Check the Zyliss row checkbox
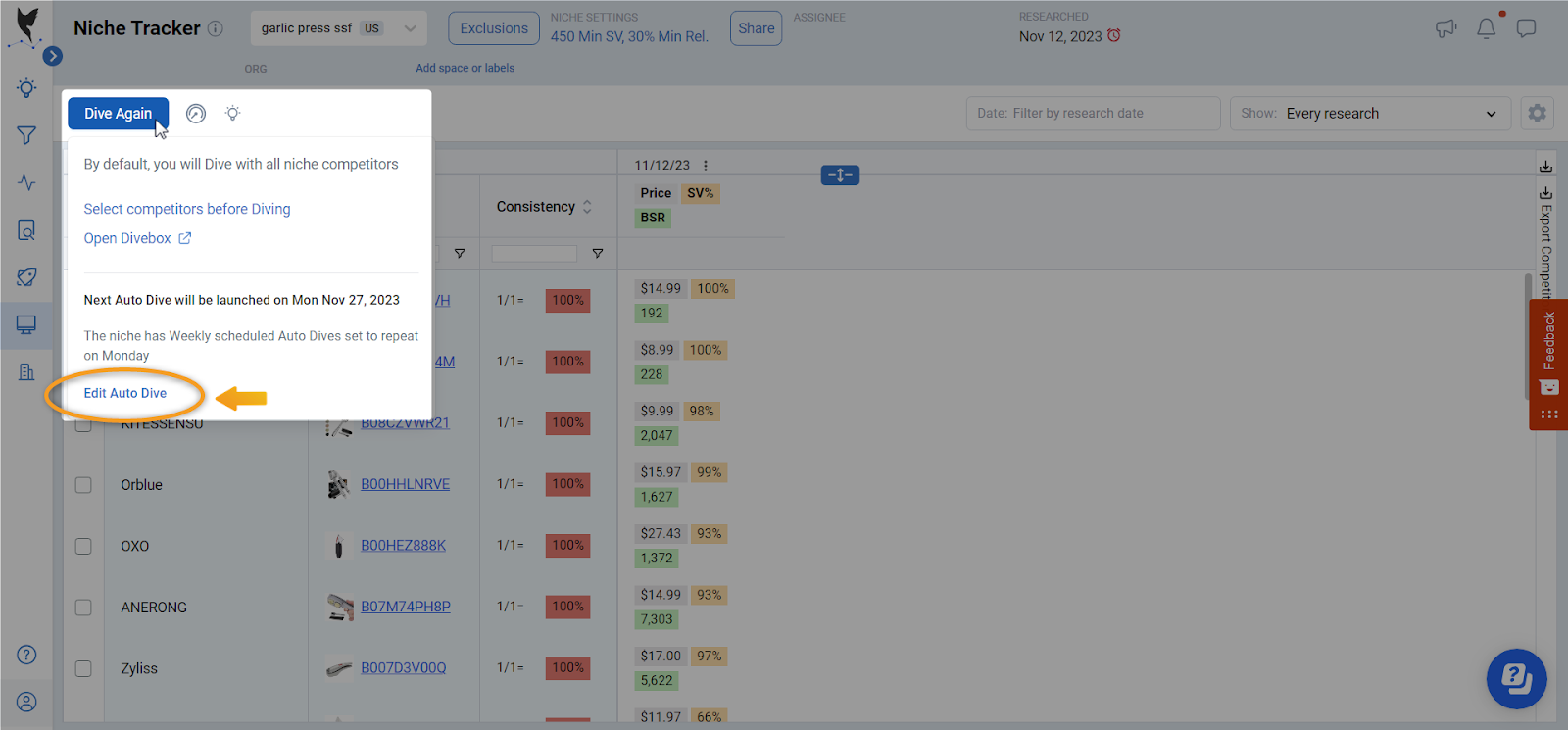 (x=83, y=668)
